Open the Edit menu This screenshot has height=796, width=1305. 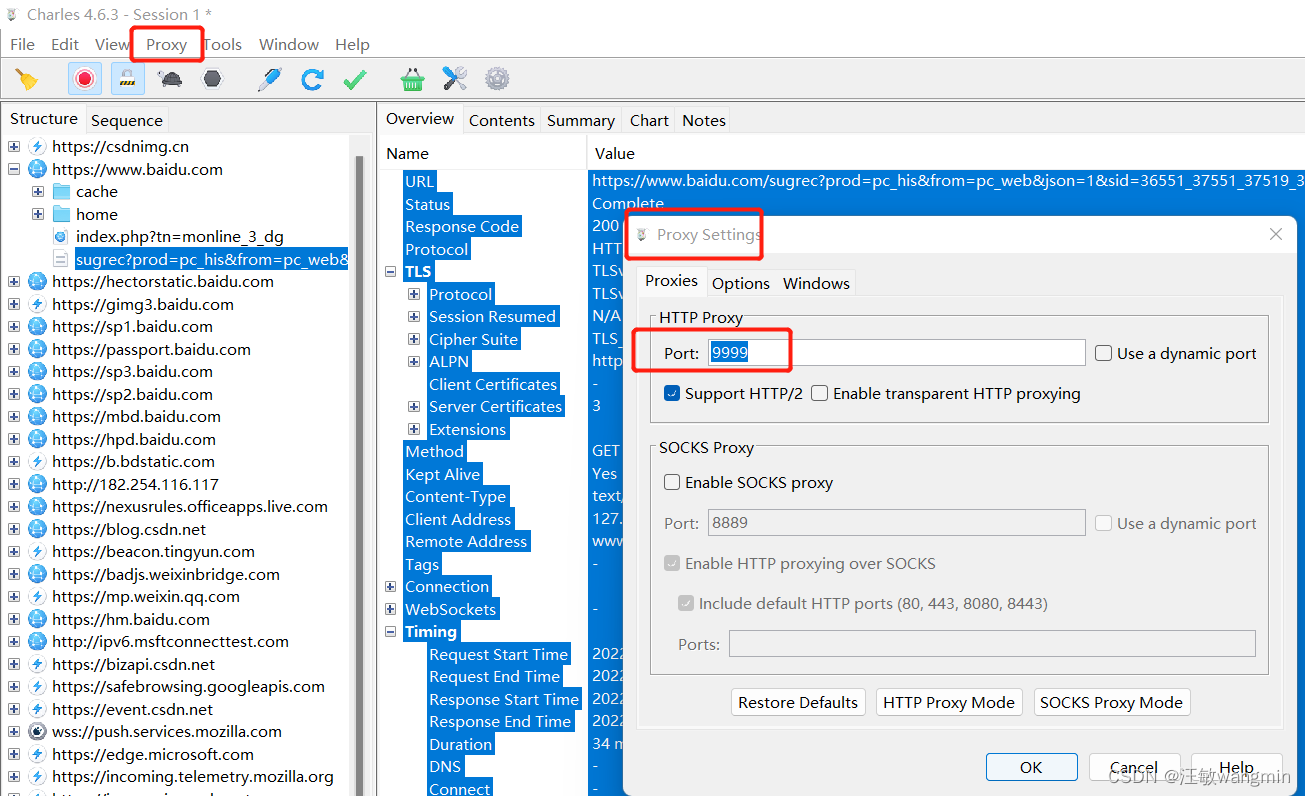[65, 44]
